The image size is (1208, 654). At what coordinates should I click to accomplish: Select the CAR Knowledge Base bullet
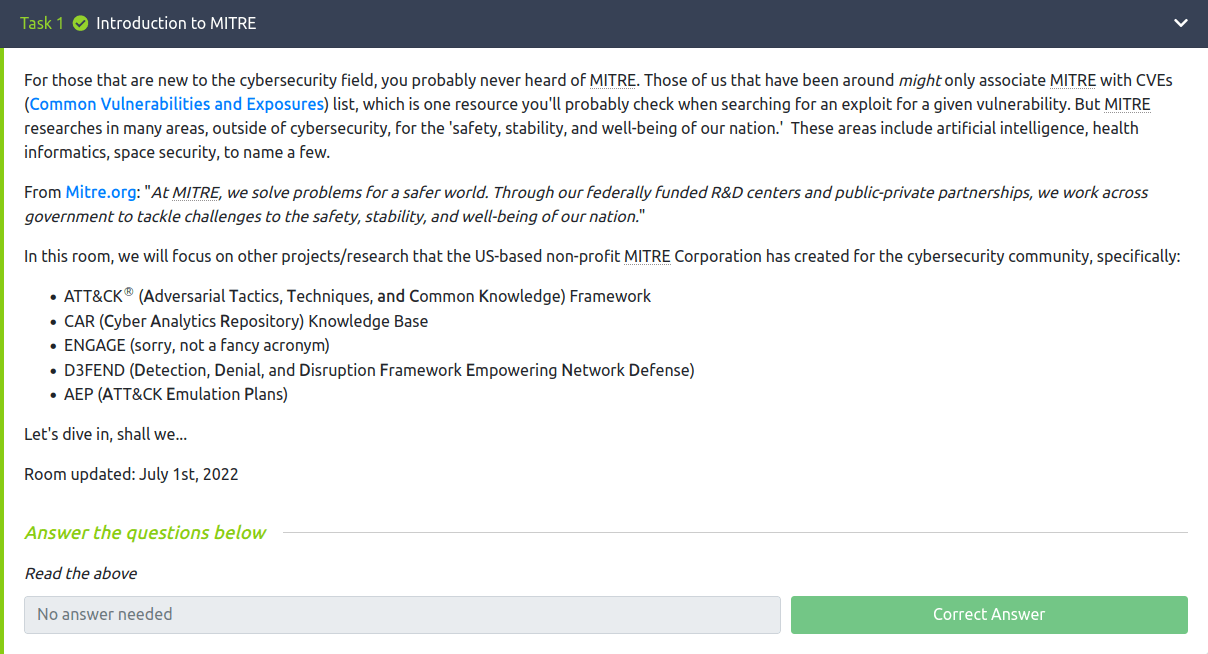click(x=238, y=322)
